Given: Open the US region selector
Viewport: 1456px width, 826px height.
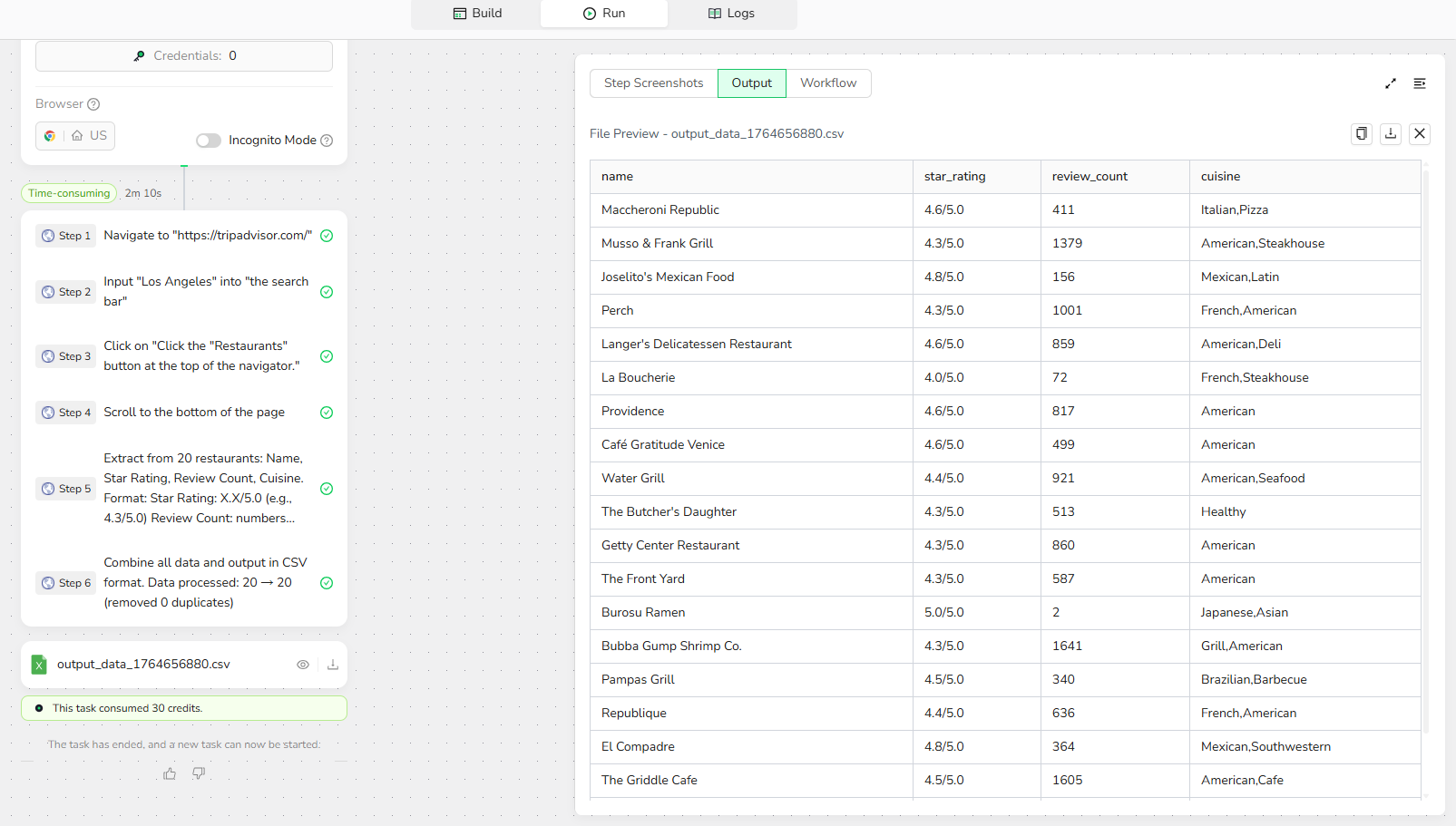Looking at the screenshot, I should click(90, 135).
